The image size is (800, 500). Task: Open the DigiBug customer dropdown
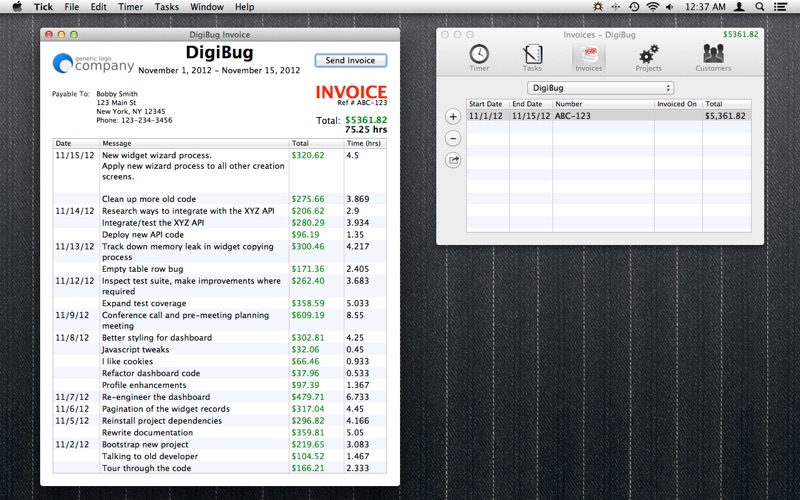(601, 88)
